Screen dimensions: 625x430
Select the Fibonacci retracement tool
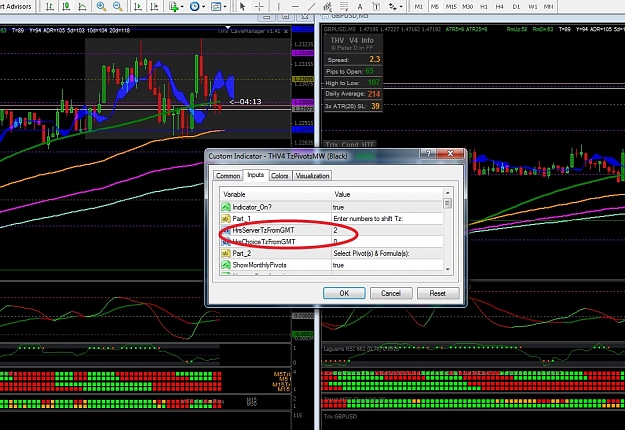tap(344, 6)
